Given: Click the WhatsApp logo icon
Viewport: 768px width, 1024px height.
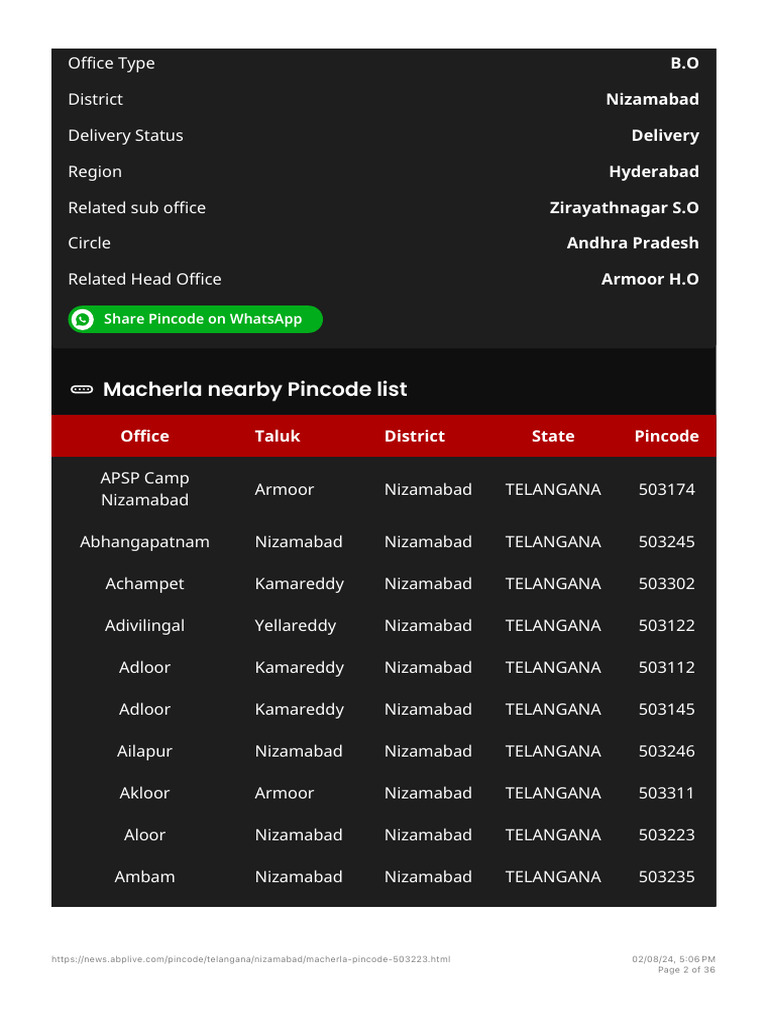Looking at the screenshot, I should (x=84, y=319).
